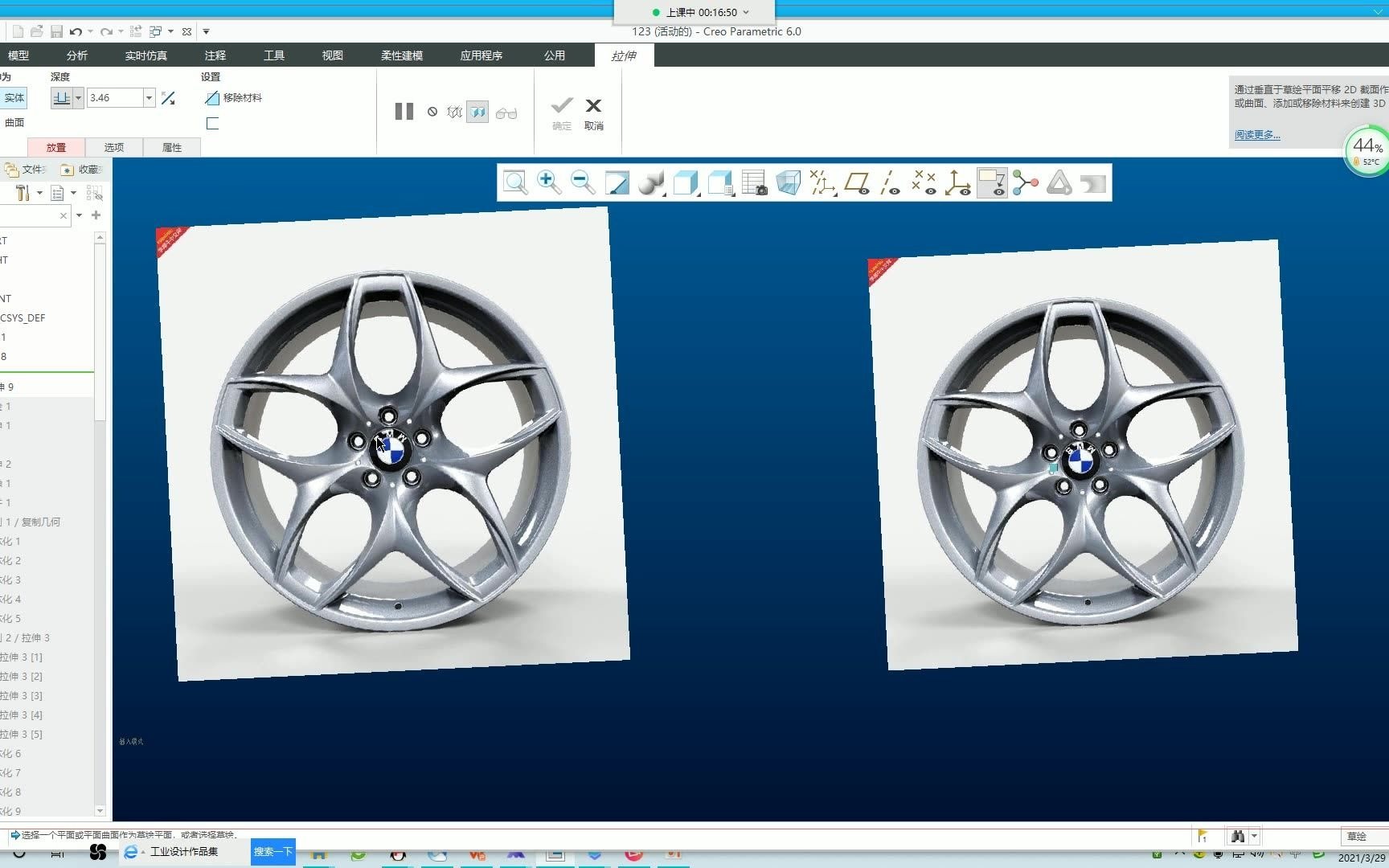Image resolution: width=1389 pixels, height=868 pixels.
Task: Switch to the 视图 ribbon tab
Action: tap(333, 55)
